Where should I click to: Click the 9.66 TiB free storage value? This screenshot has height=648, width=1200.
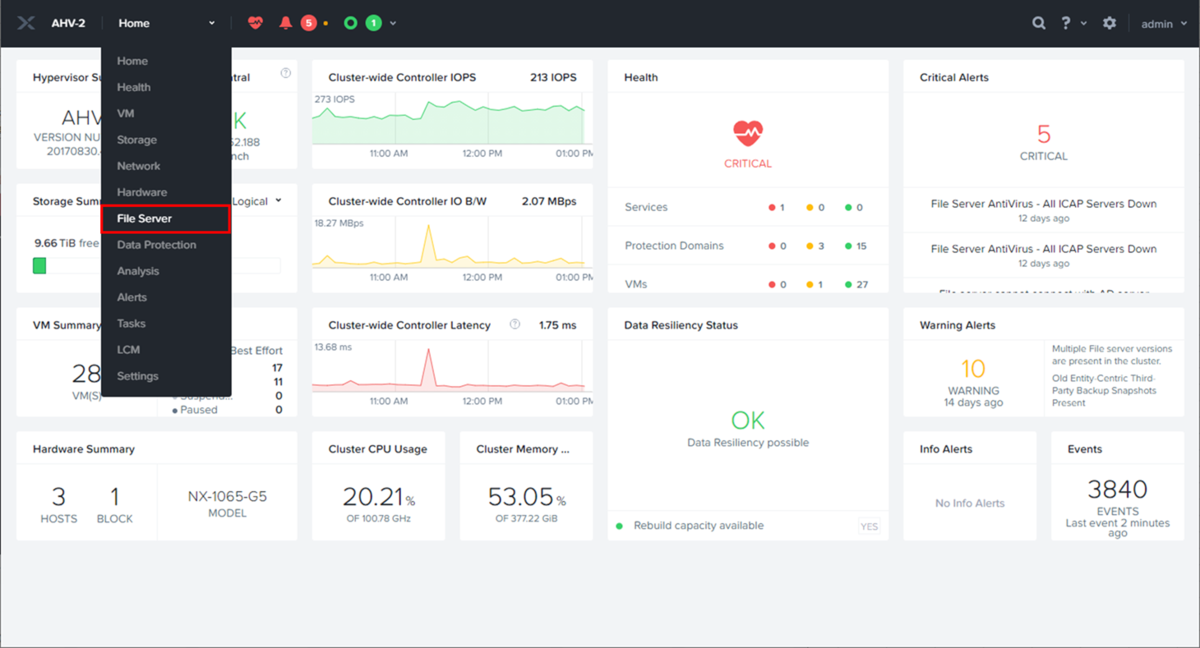point(66,243)
